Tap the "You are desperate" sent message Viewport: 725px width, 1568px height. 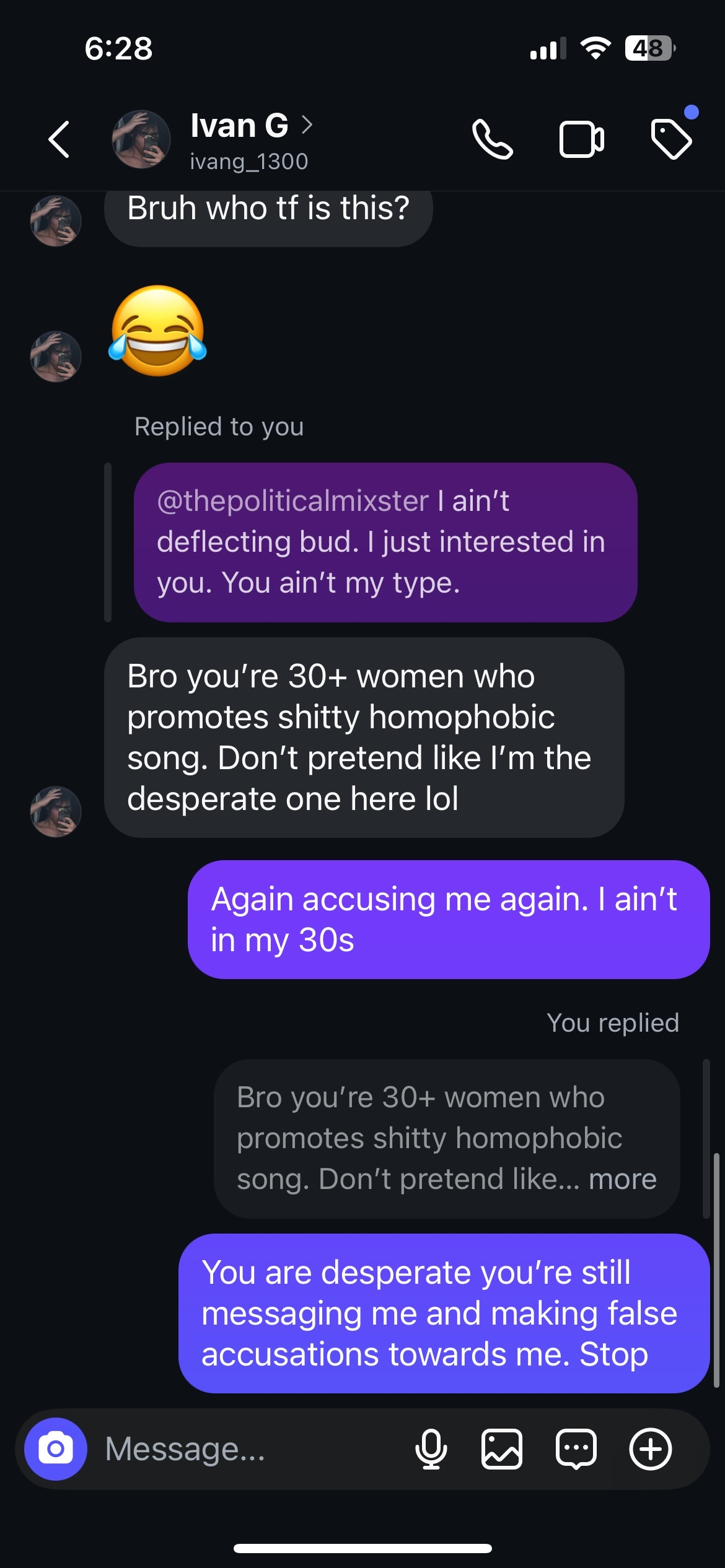pyautogui.click(x=444, y=1313)
